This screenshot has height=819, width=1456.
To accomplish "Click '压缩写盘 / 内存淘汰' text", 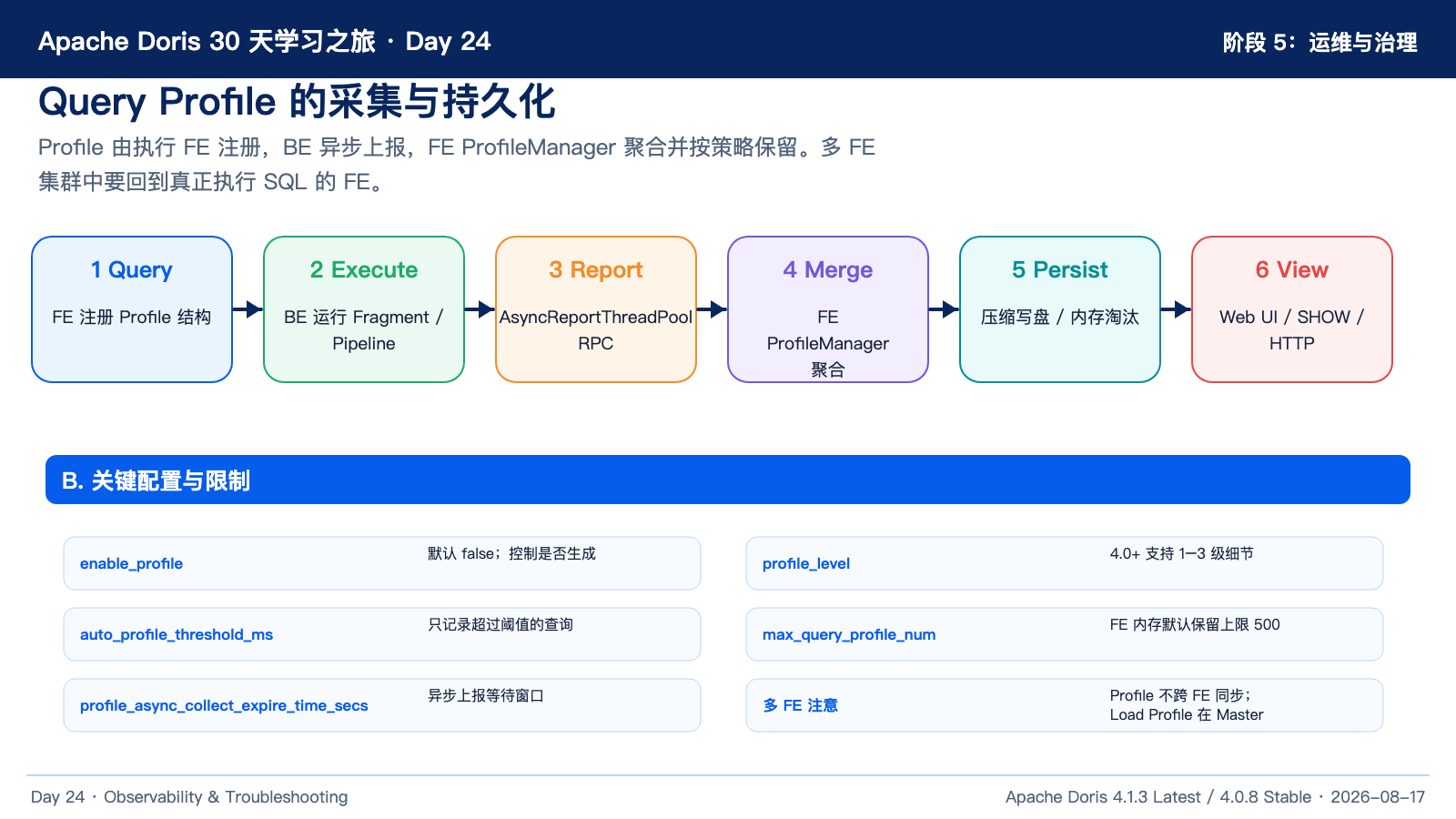I will click(x=1060, y=317).
